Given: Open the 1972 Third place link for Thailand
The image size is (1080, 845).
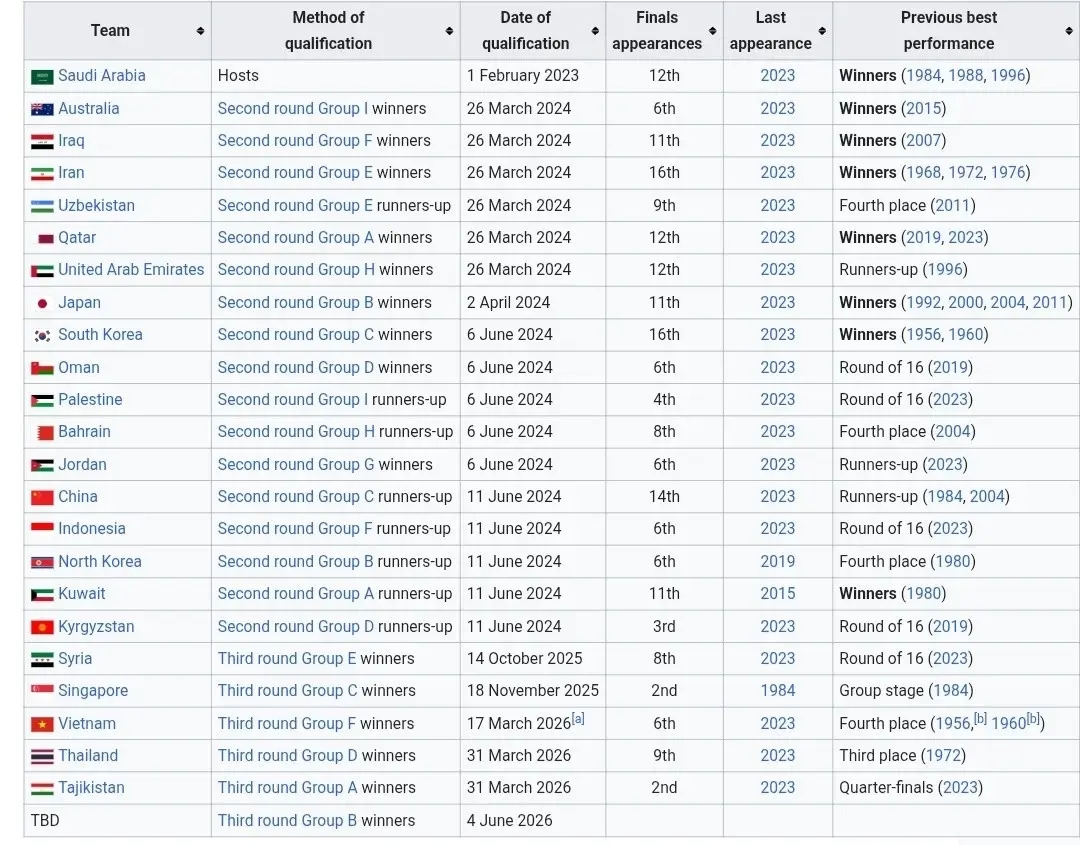Looking at the screenshot, I should 943,756.
